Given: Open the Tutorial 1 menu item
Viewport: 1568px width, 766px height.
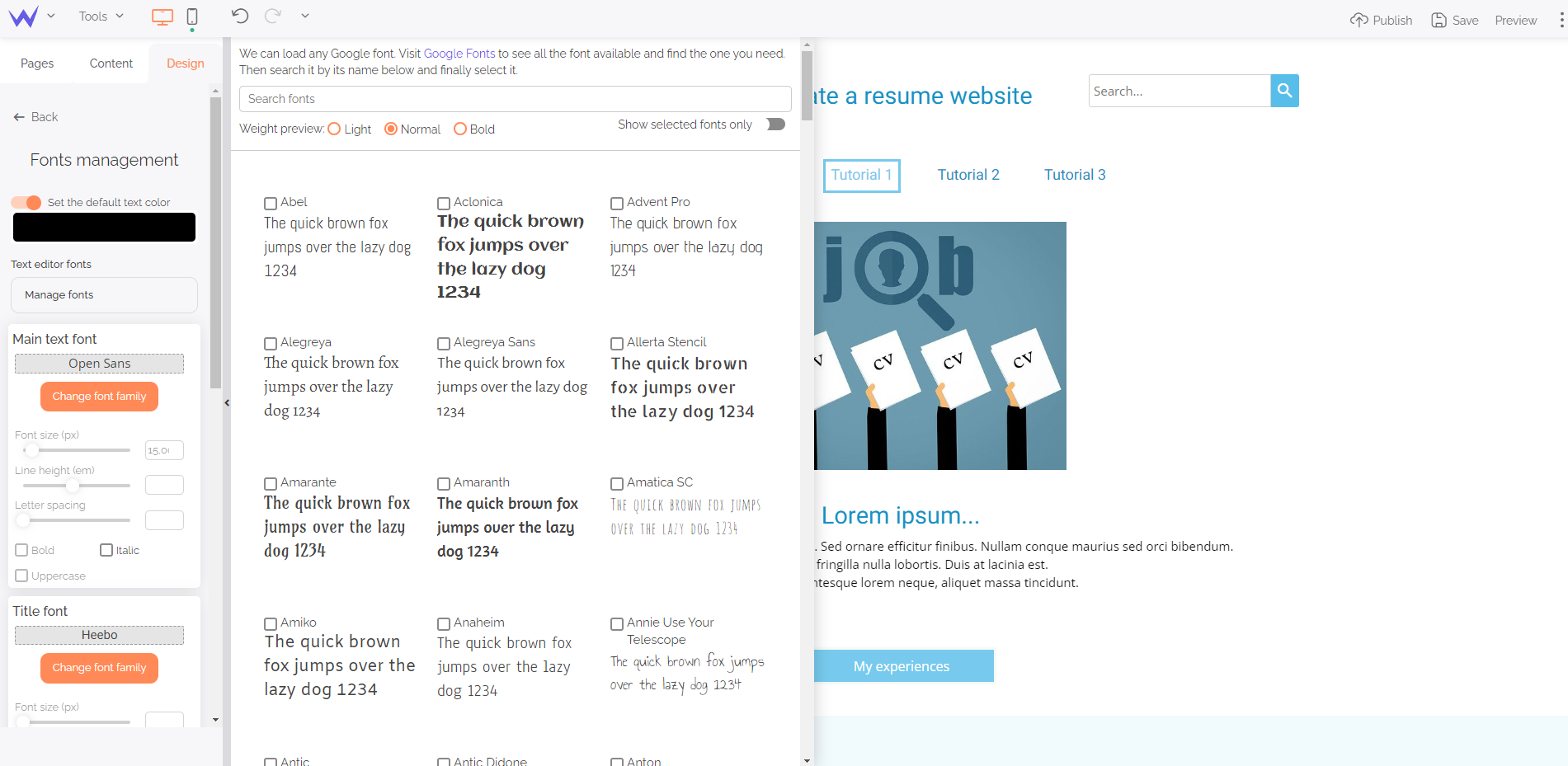Looking at the screenshot, I should pos(861,176).
